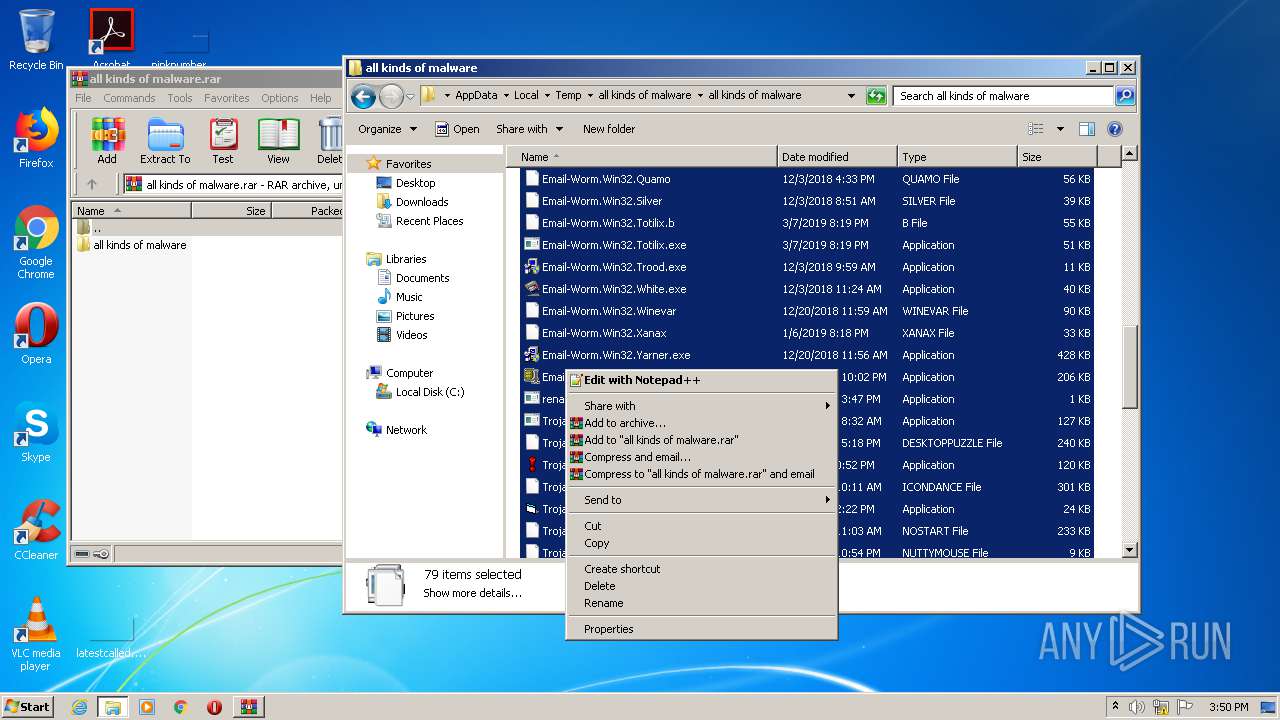The image size is (1280, 720).
Task: Toggle the preview pane icon in Explorer
Action: [x=1087, y=129]
